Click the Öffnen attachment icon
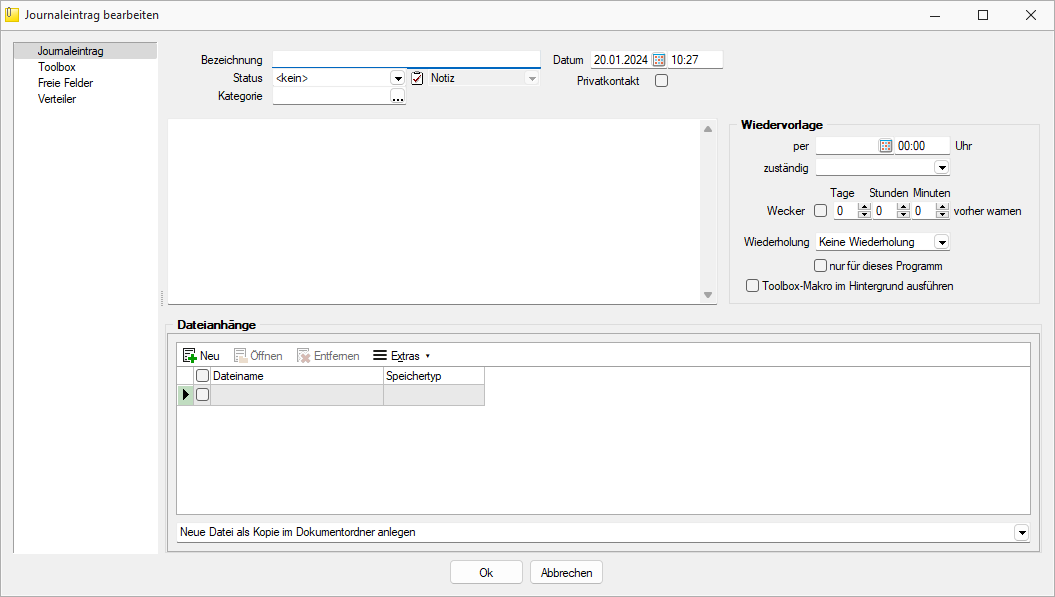This screenshot has height=597, width=1055. tap(240, 355)
